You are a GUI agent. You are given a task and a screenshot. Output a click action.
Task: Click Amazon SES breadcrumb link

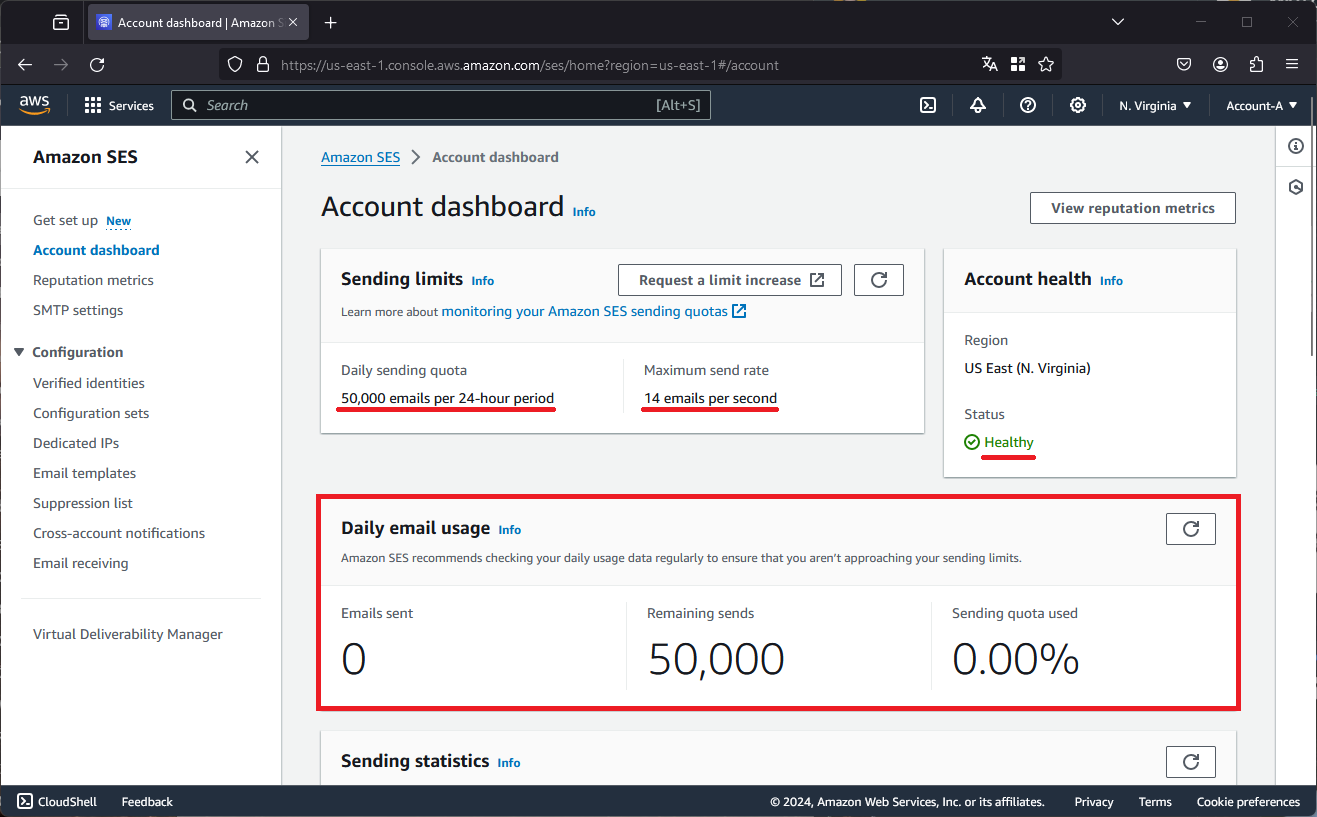click(x=360, y=157)
